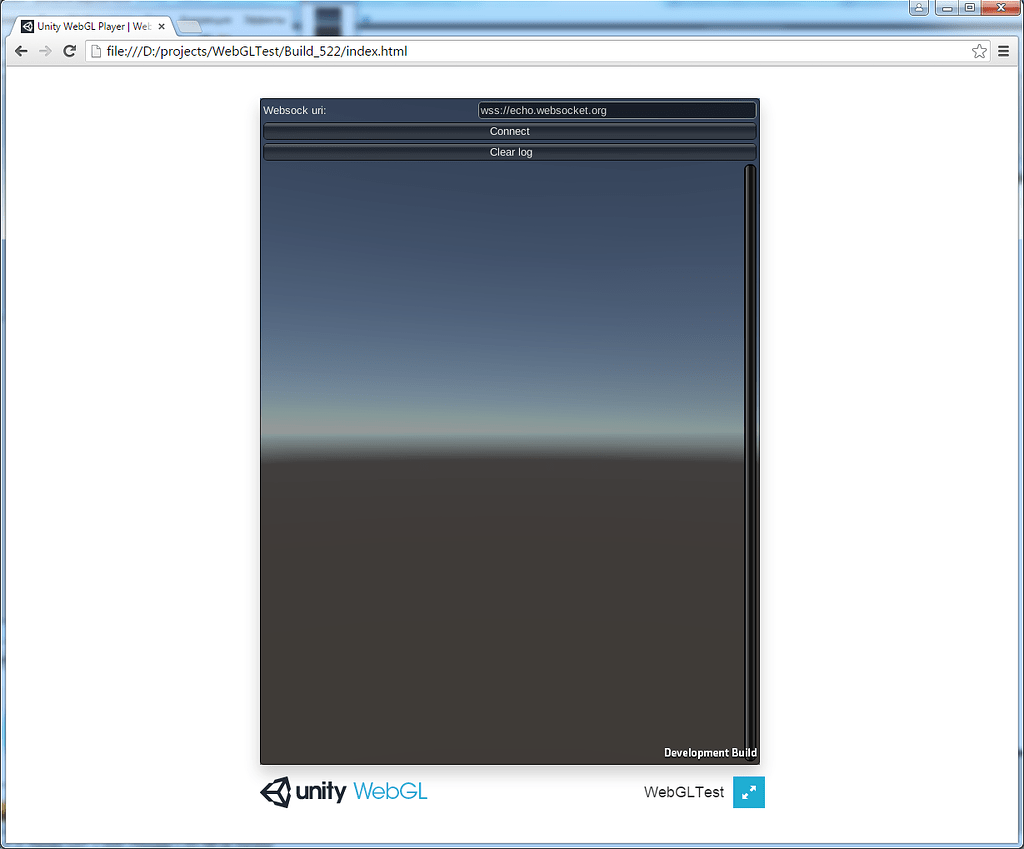This screenshot has width=1024, height=849.
Task: Click the user profile icon in the titlebar
Action: 919,8
